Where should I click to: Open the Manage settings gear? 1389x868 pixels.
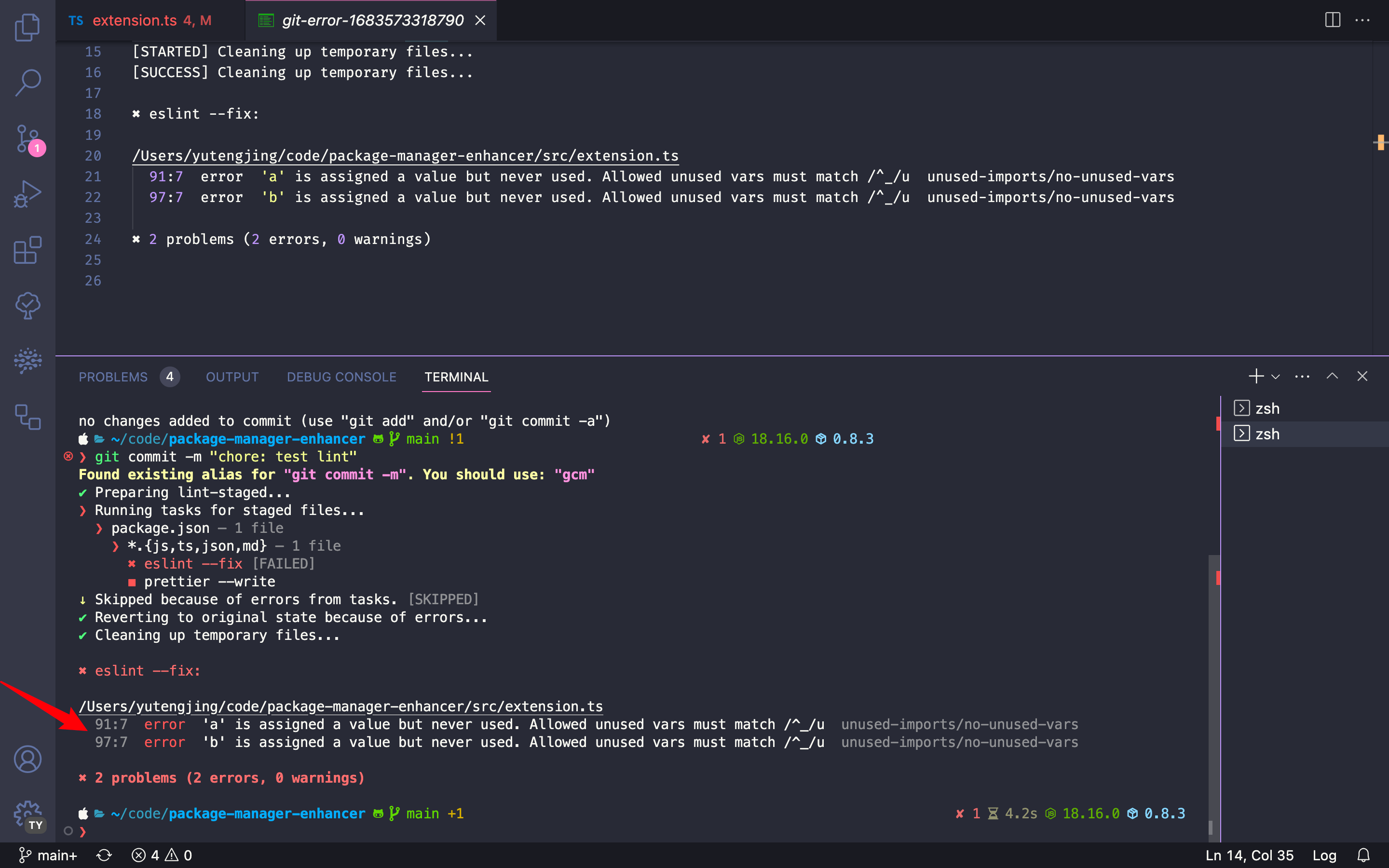[x=27, y=815]
